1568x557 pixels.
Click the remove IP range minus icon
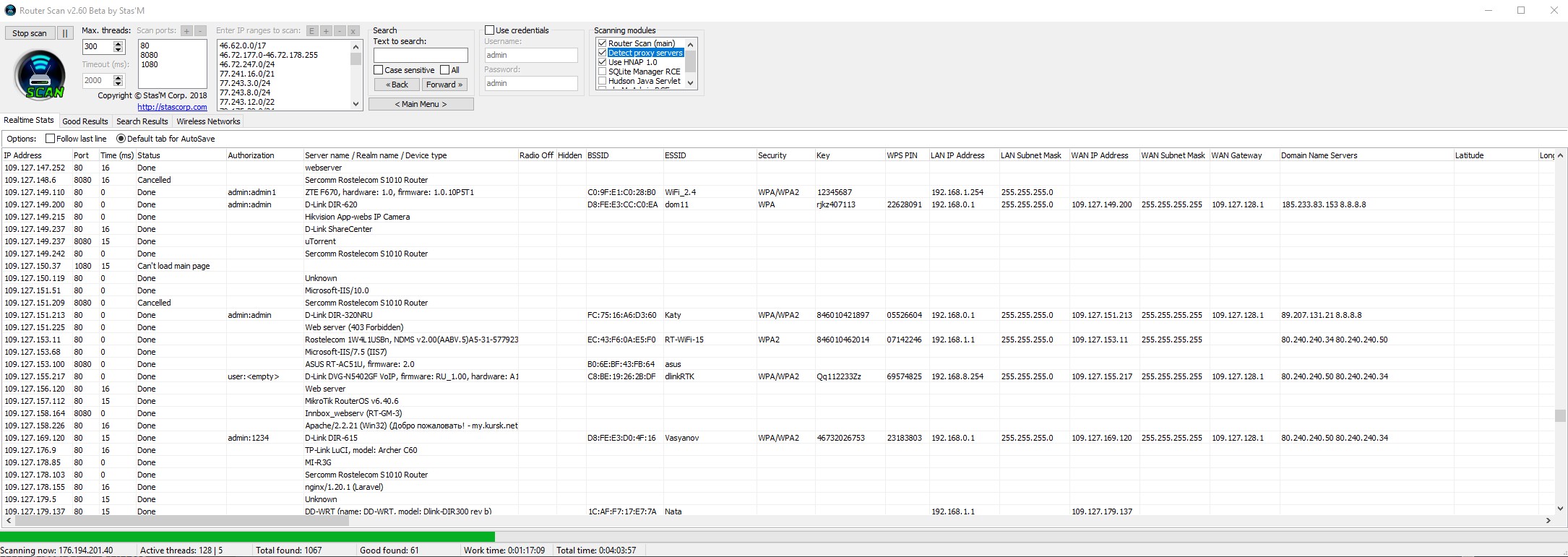(340, 31)
